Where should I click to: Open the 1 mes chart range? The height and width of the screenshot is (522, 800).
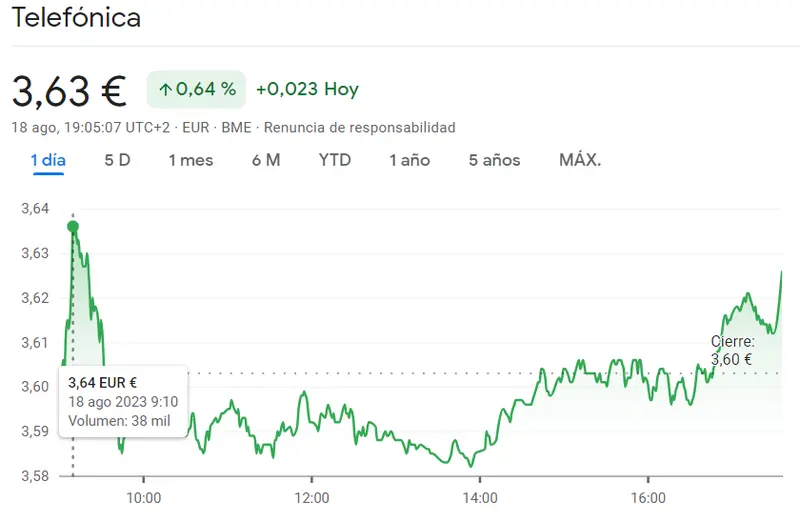191,160
